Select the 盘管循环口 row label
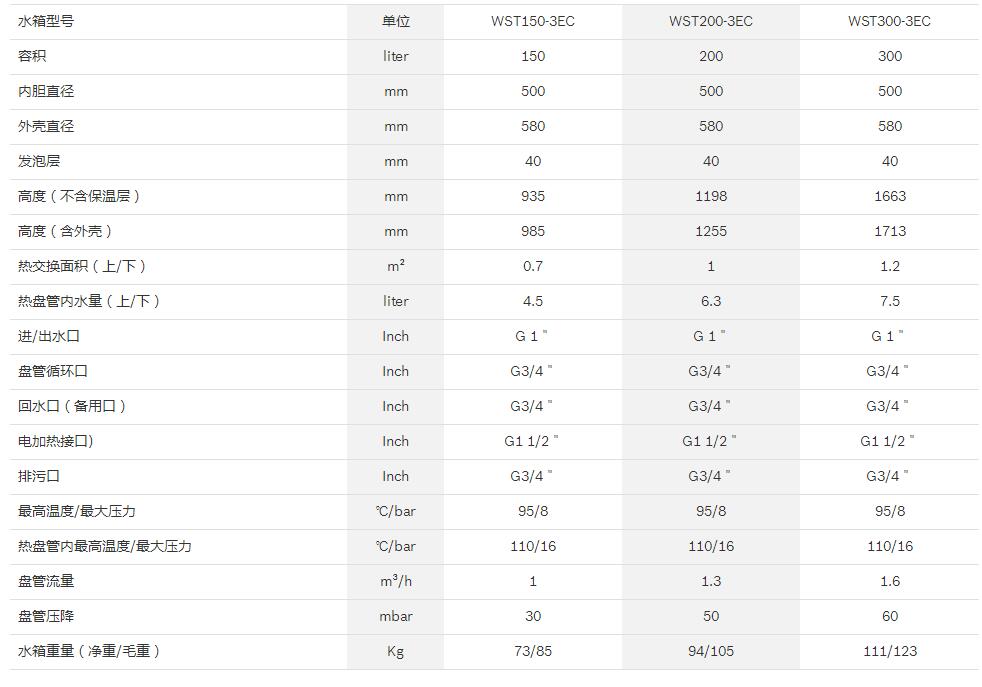The width and height of the screenshot is (982, 687). click(53, 371)
